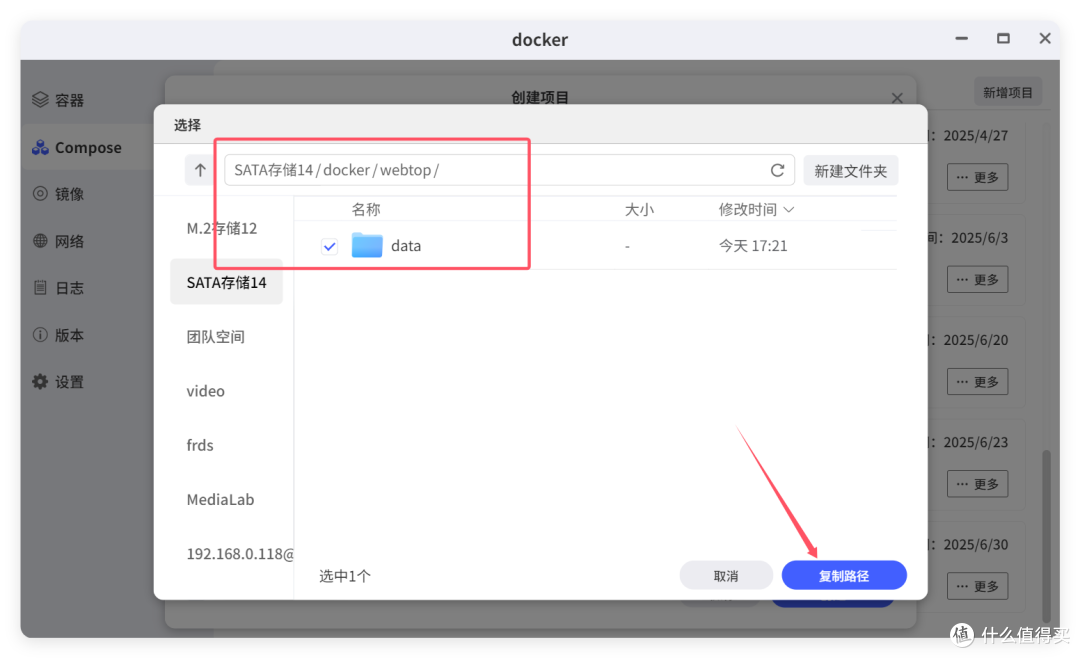Click the refresh icon in path bar

777,170
